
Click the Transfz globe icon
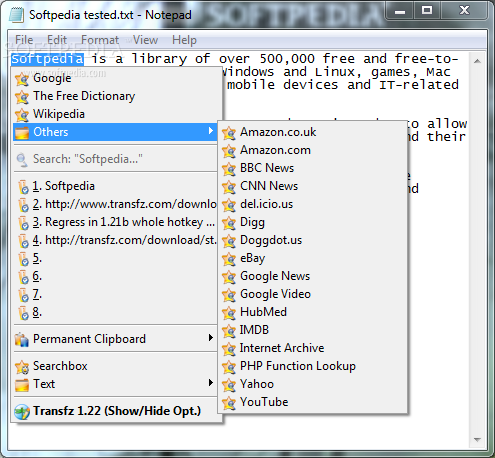(22, 411)
